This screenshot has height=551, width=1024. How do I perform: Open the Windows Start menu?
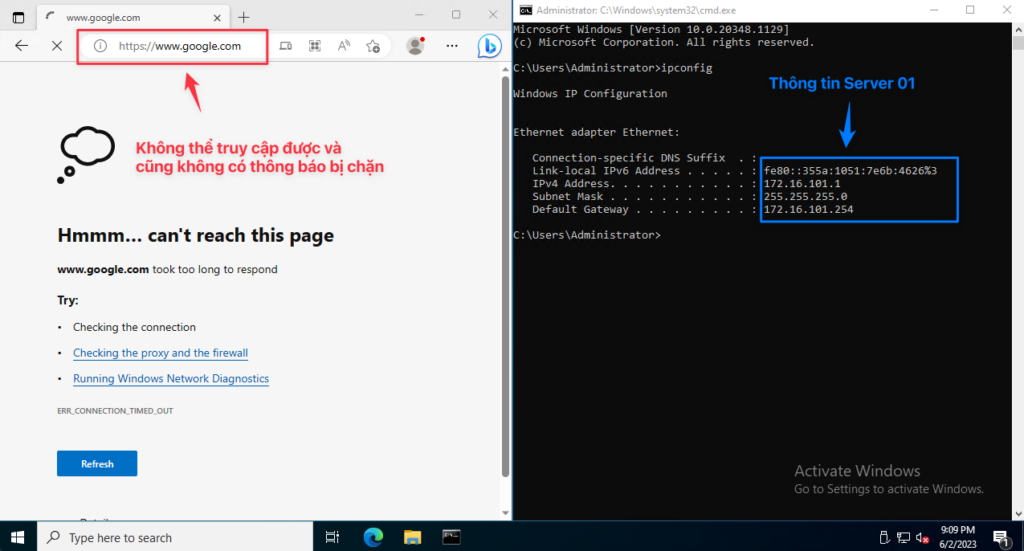18,537
